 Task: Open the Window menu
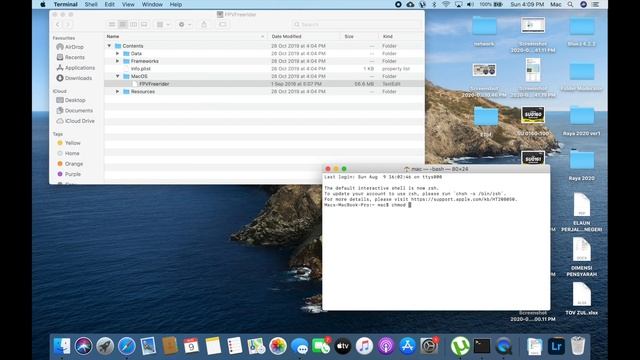click(152, 4)
